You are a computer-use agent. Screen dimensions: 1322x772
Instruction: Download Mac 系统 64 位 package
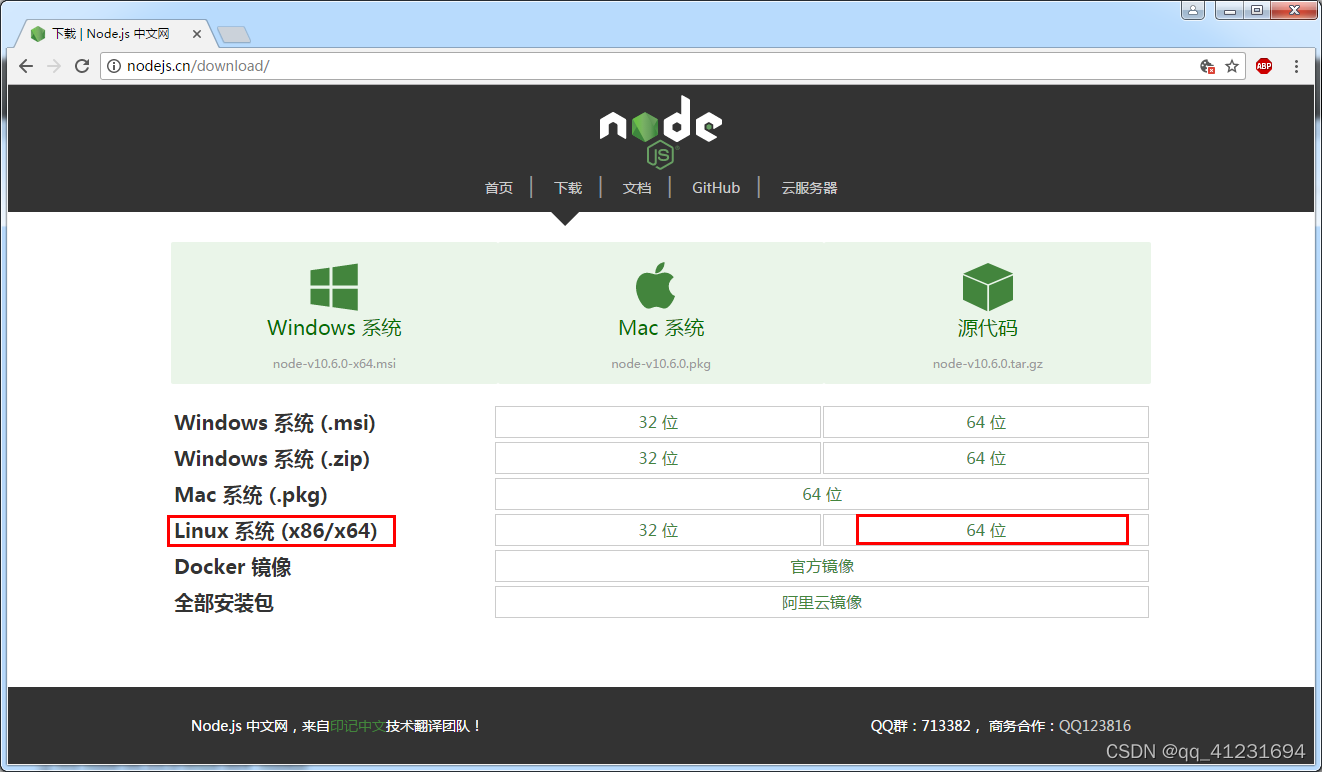click(820, 493)
